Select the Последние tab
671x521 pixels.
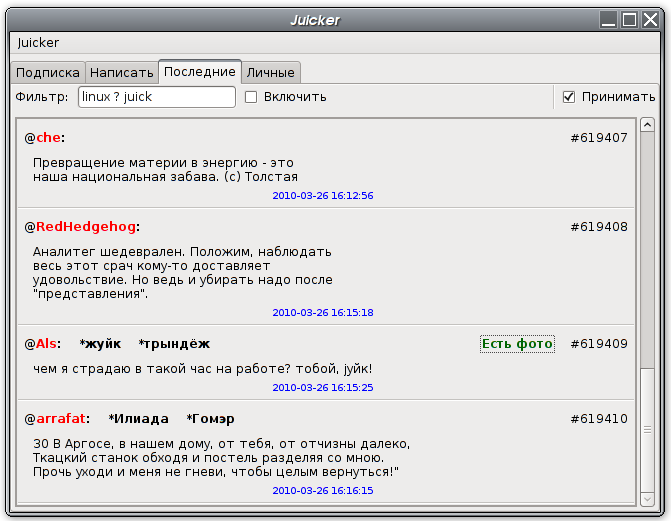(200, 72)
